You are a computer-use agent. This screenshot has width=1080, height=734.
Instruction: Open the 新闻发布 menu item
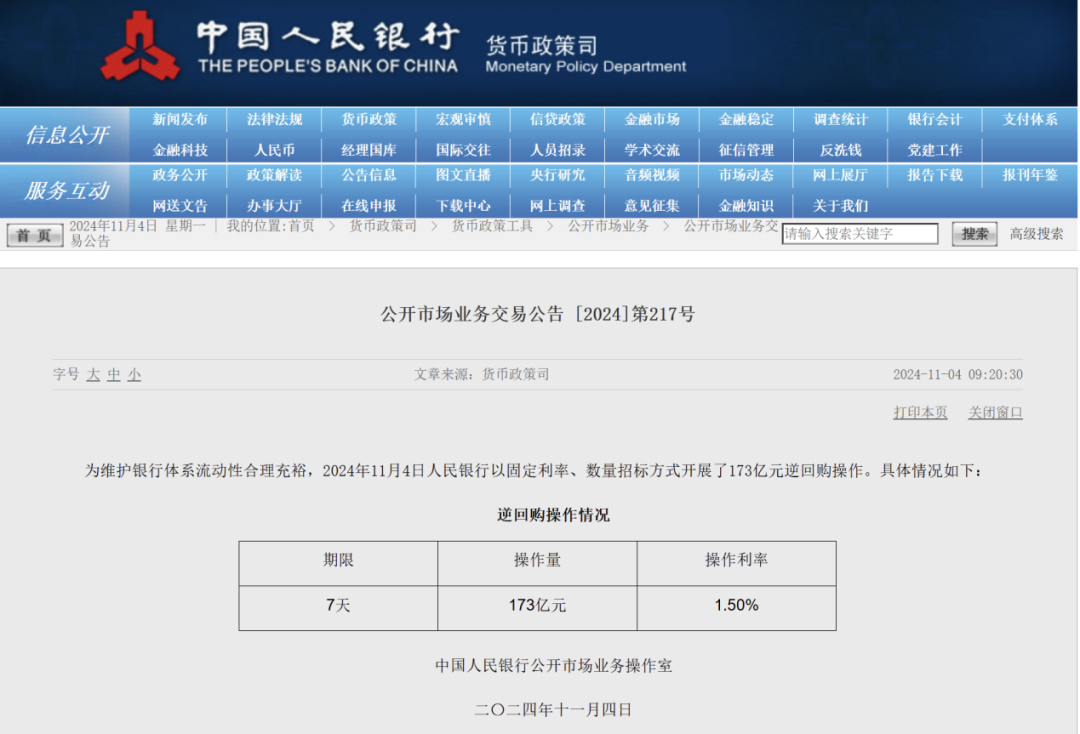pyautogui.click(x=180, y=119)
